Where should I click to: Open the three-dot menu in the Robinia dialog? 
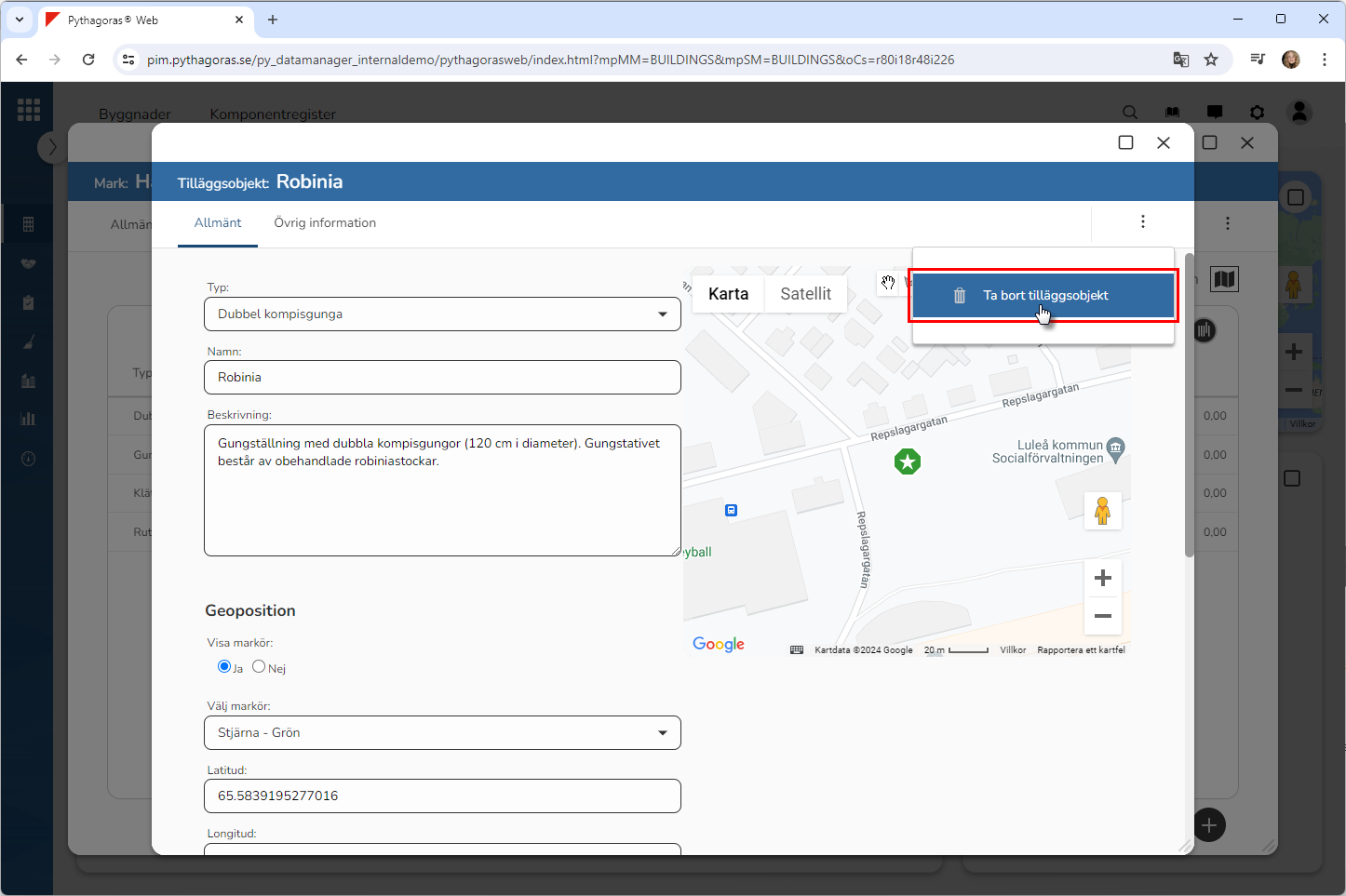pyautogui.click(x=1142, y=221)
